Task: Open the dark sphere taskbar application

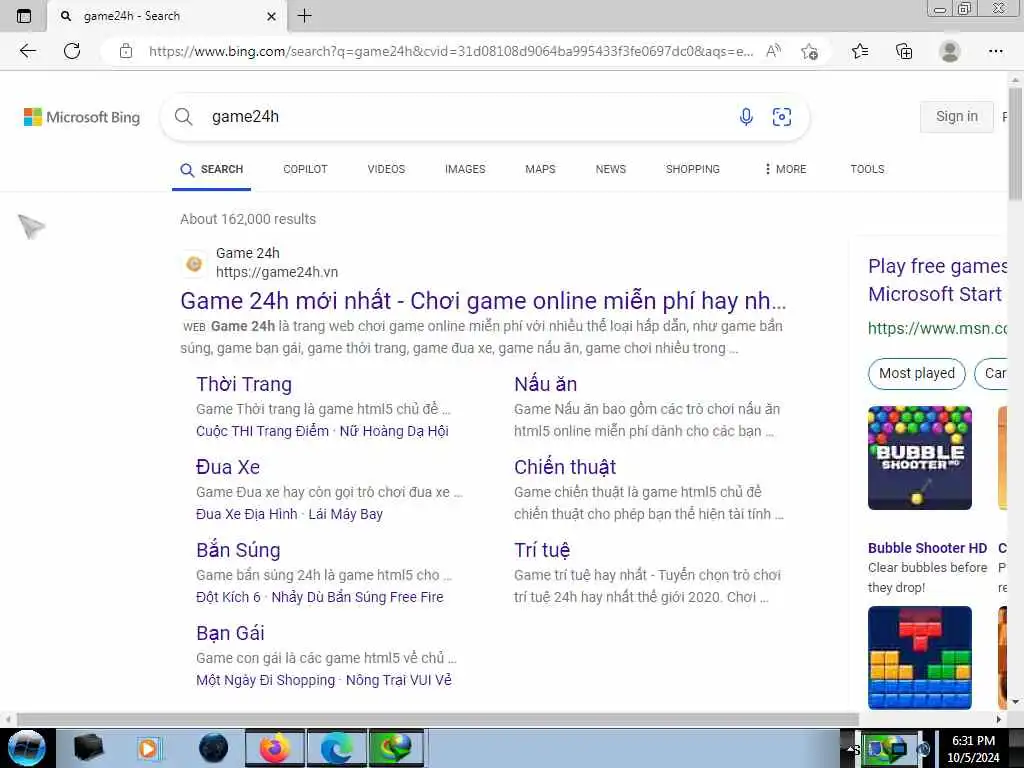Action: tap(214, 748)
